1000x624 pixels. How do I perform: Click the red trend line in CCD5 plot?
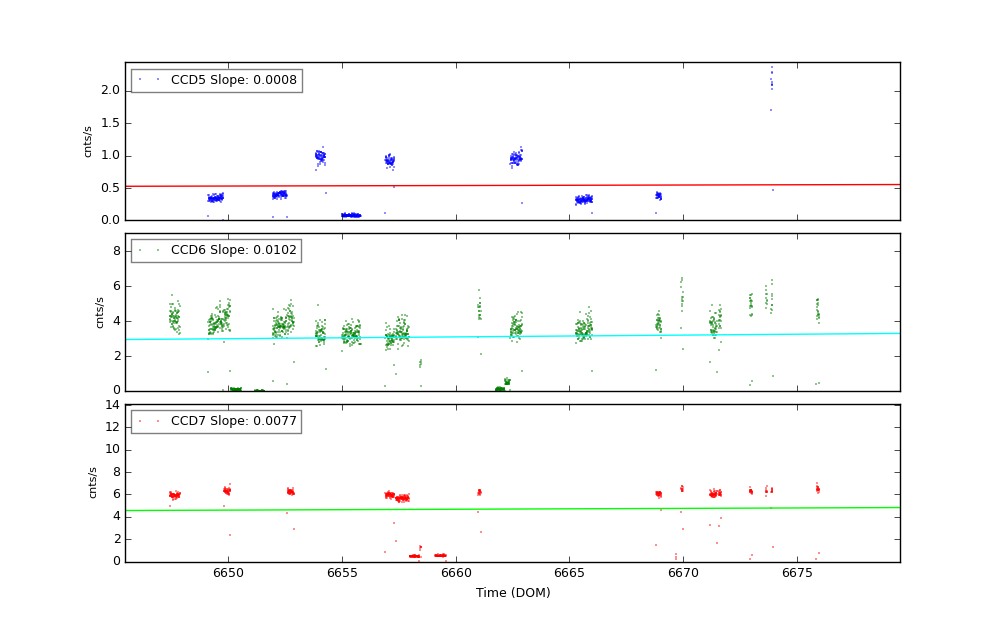click(x=512, y=185)
